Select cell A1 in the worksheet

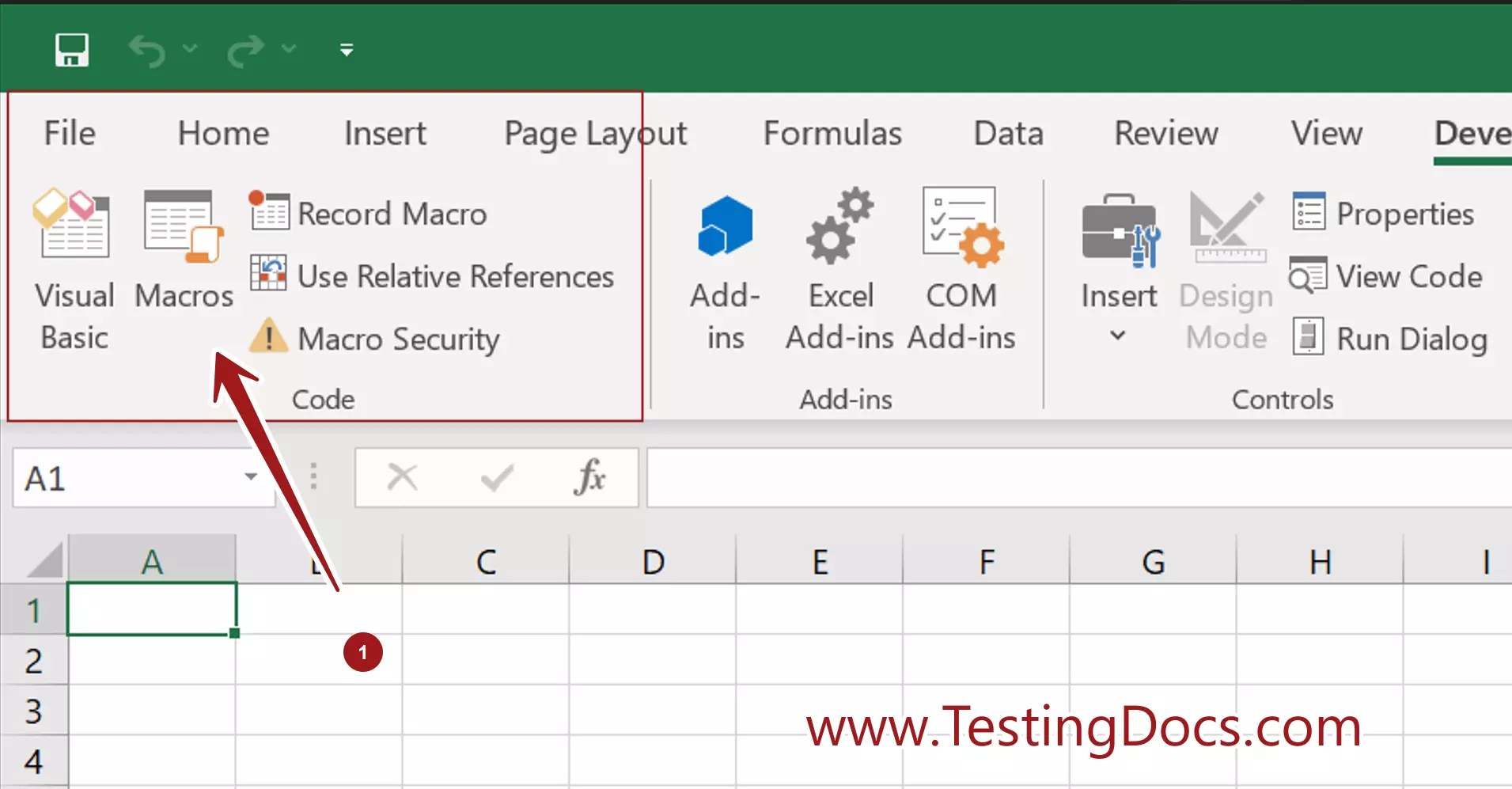click(x=152, y=609)
